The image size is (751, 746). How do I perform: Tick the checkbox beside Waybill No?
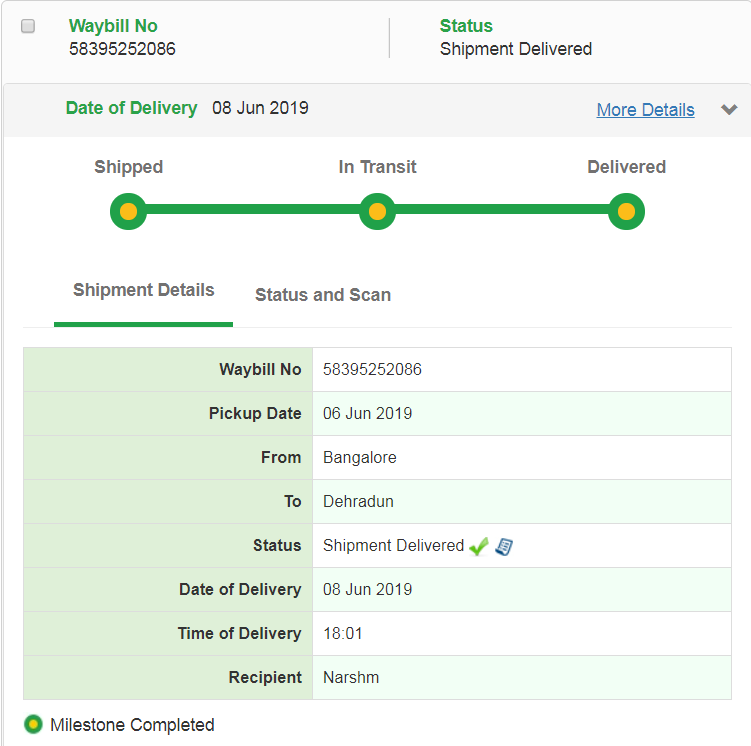click(x=28, y=27)
